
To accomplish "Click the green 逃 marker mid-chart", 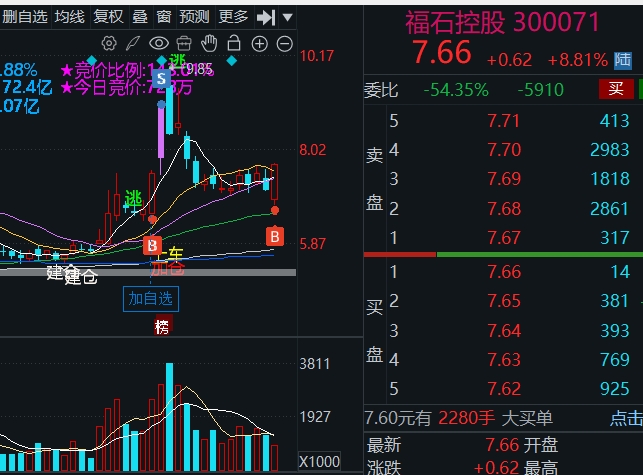I will tap(133, 199).
